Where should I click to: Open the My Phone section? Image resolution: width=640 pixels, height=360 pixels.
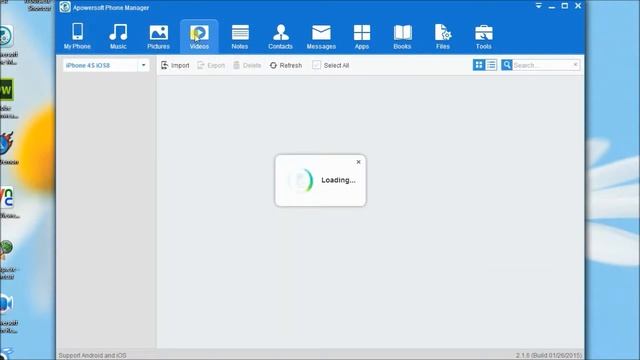(x=77, y=36)
